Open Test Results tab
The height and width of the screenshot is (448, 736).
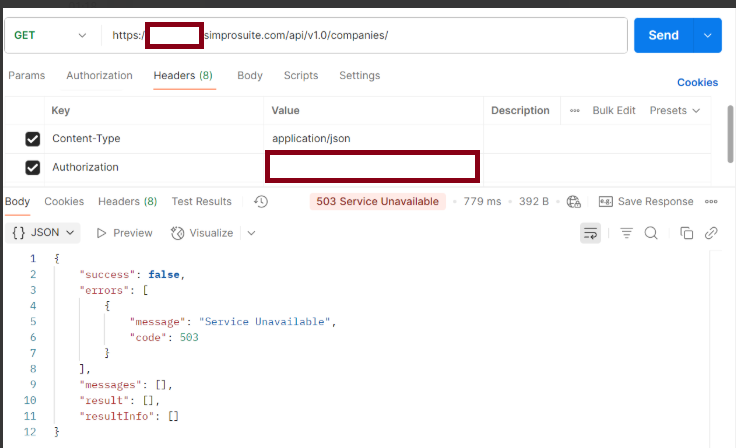(201, 201)
